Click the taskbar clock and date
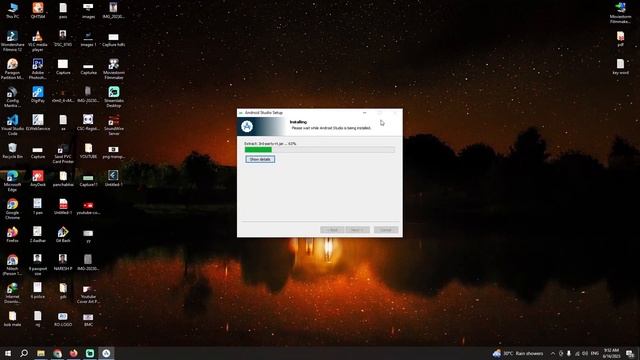The image size is (640, 360). (611, 353)
